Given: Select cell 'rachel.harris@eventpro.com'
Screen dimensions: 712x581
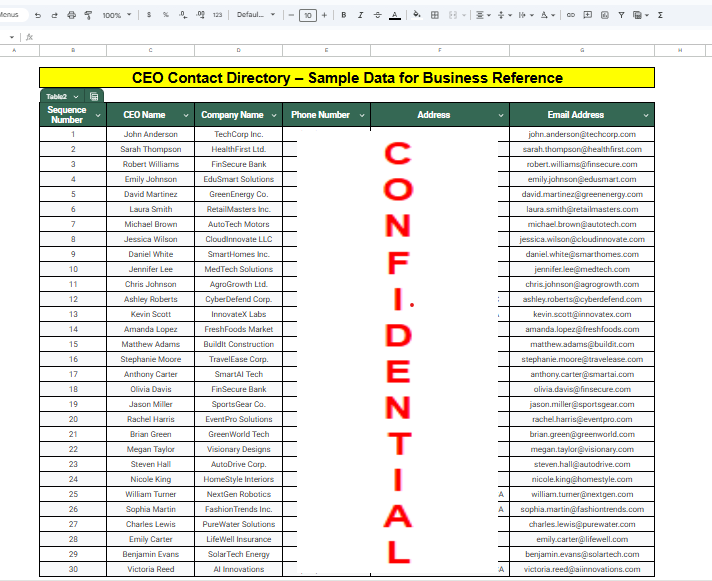Looking at the screenshot, I should click(582, 419).
